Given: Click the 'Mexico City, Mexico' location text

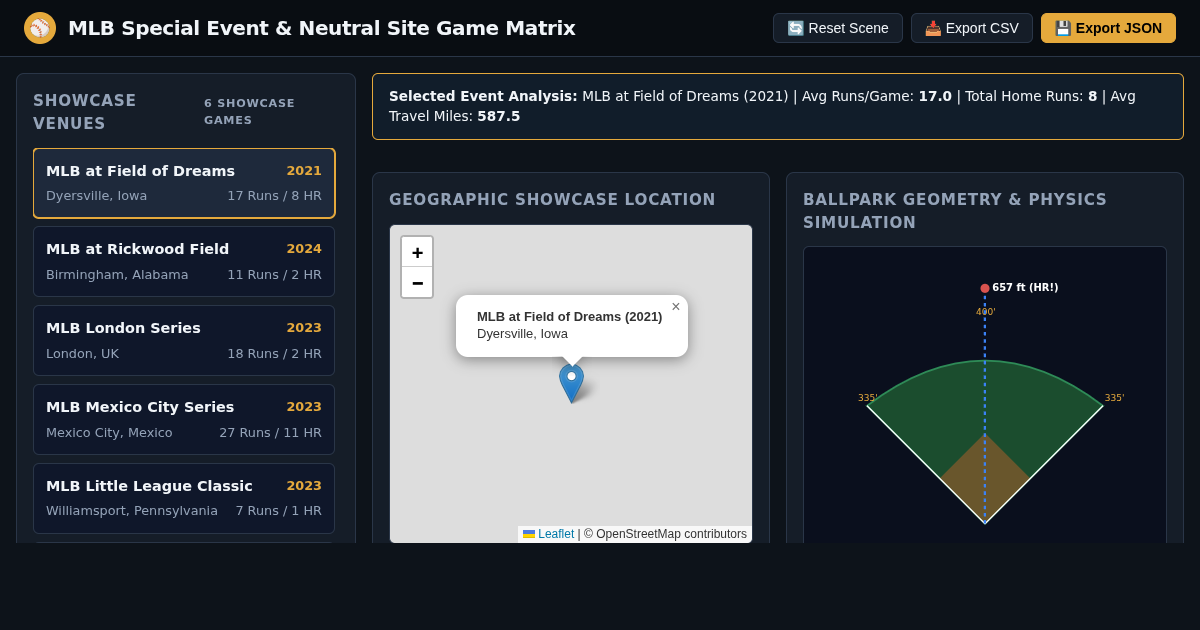Looking at the screenshot, I should click(x=109, y=433).
